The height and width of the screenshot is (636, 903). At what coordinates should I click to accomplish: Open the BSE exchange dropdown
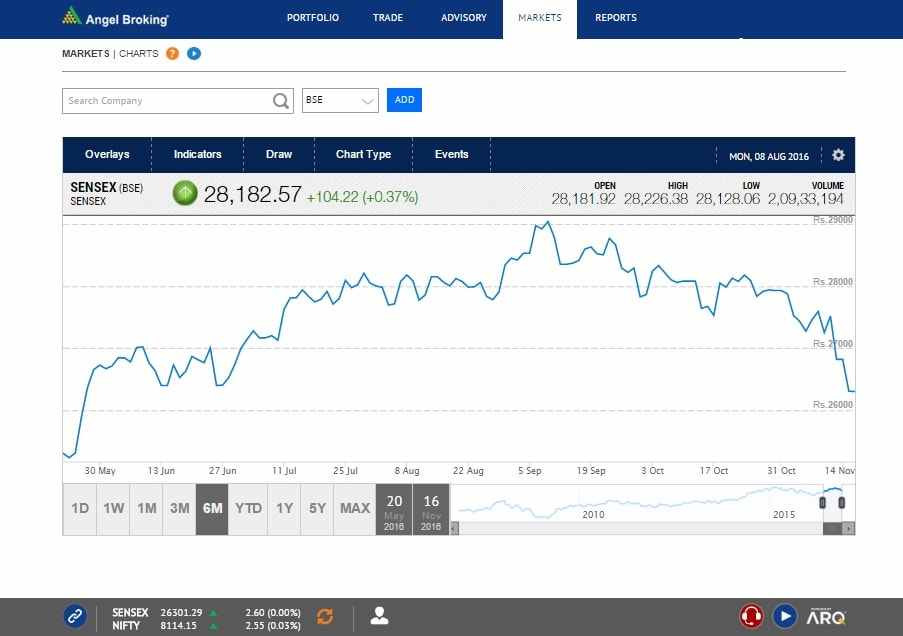click(x=340, y=101)
